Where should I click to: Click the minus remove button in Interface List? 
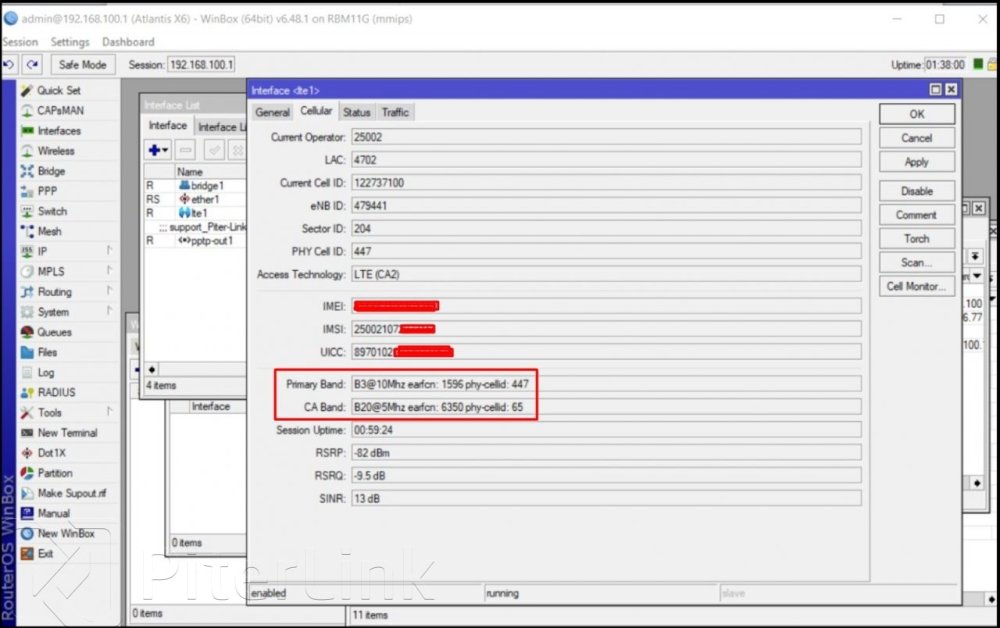186,150
